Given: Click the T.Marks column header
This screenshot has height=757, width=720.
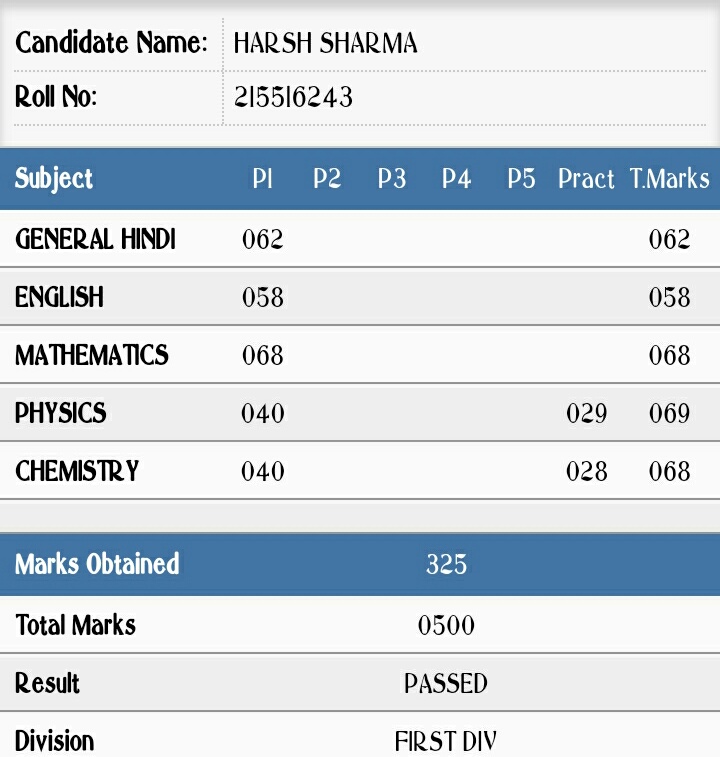Looking at the screenshot, I should pos(670,179).
